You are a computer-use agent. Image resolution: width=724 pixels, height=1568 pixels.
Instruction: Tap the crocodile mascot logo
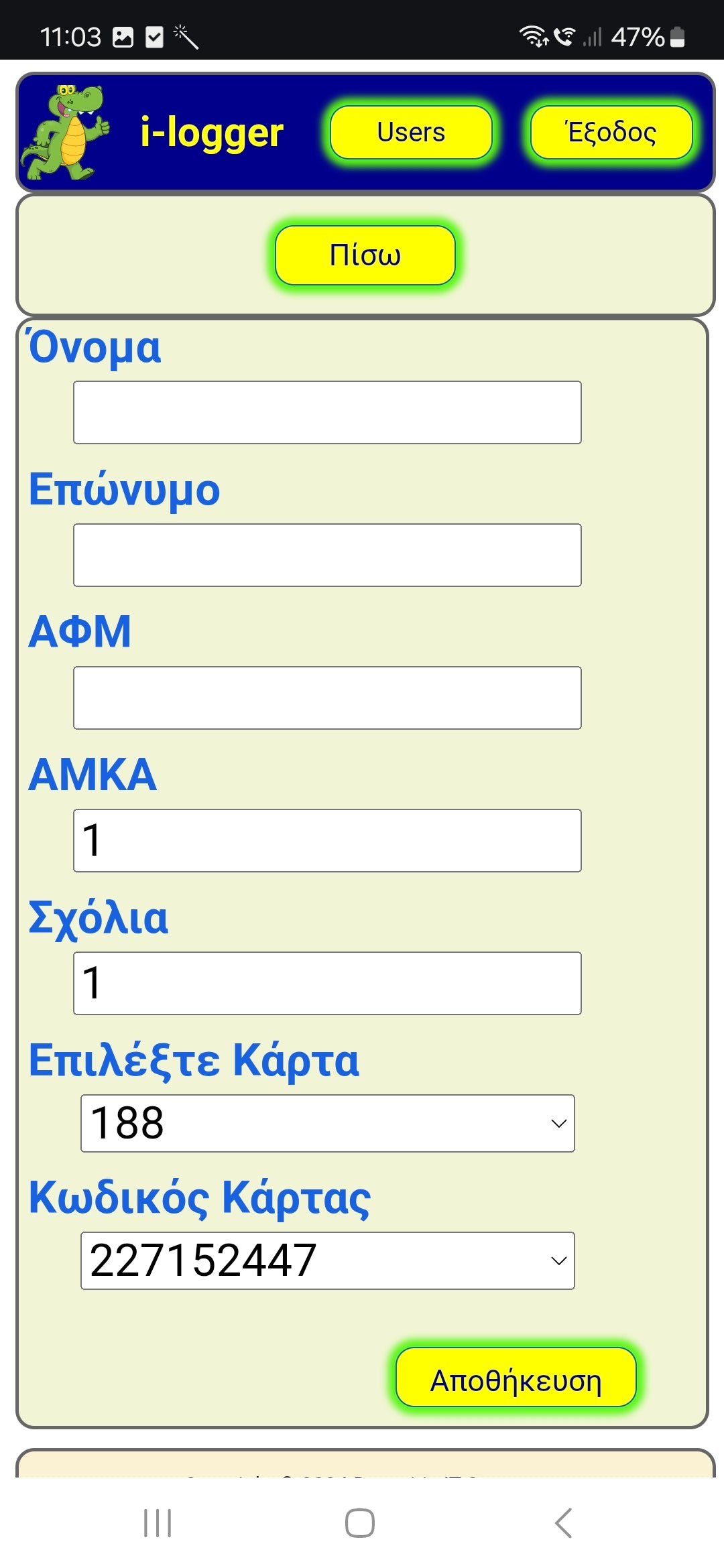[x=65, y=132]
